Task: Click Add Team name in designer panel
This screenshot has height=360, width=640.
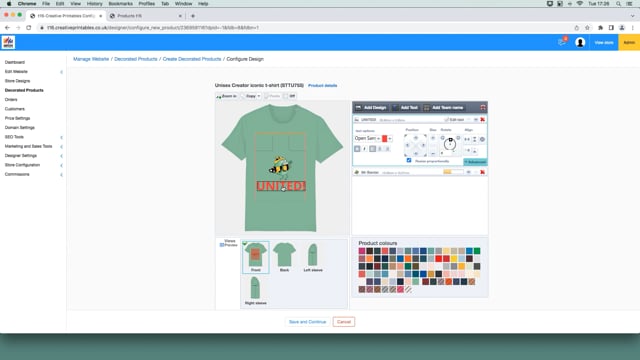Action: [x=444, y=108]
